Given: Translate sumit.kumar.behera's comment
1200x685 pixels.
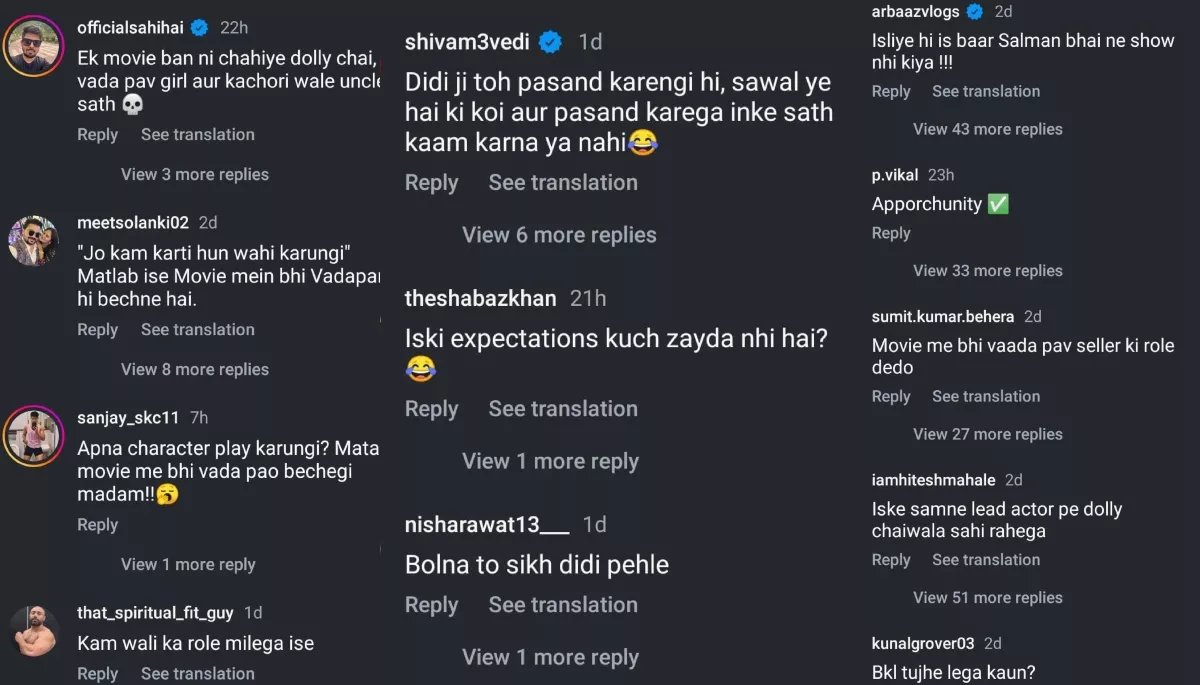Looking at the screenshot, I should point(985,397).
